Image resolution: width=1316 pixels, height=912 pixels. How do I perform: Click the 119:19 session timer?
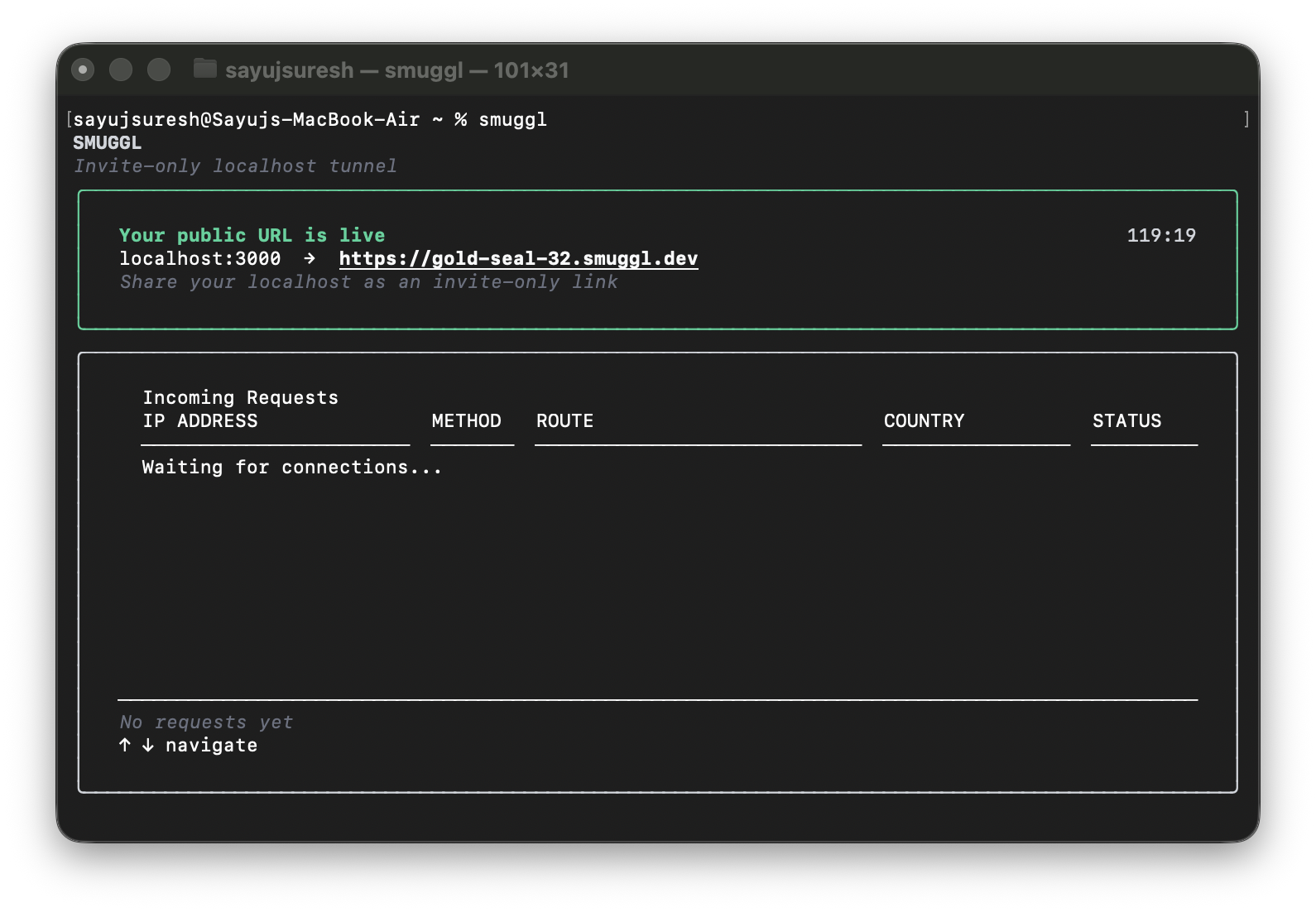(1161, 235)
